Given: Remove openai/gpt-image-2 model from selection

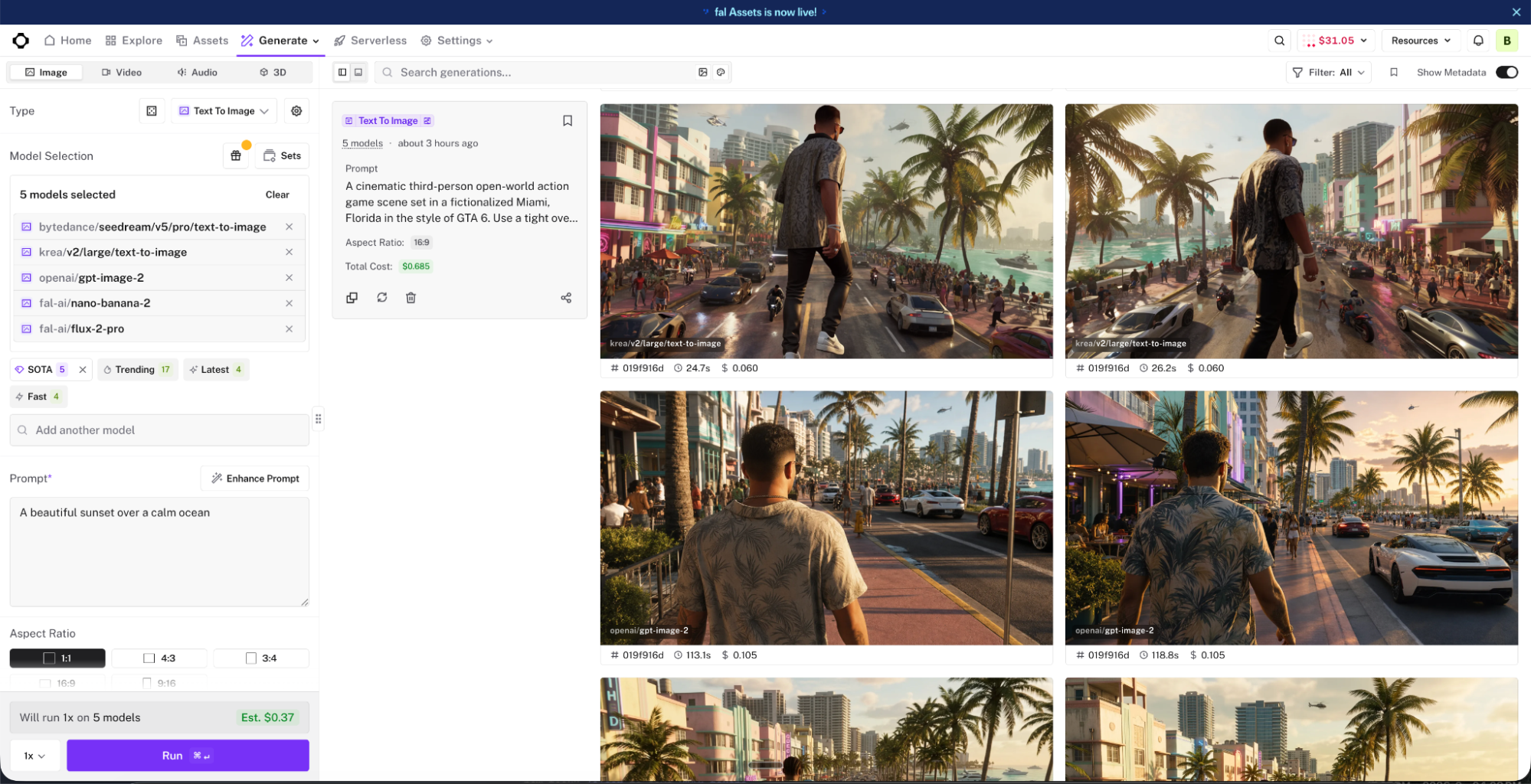Looking at the screenshot, I should (x=289, y=278).
